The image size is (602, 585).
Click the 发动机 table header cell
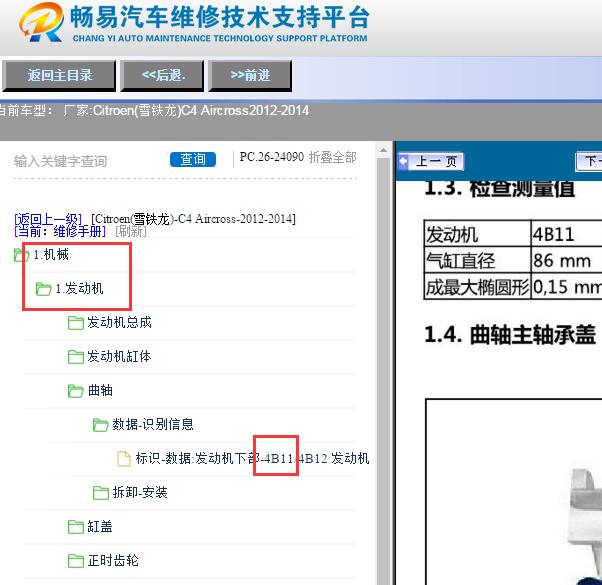pos(478,233)
